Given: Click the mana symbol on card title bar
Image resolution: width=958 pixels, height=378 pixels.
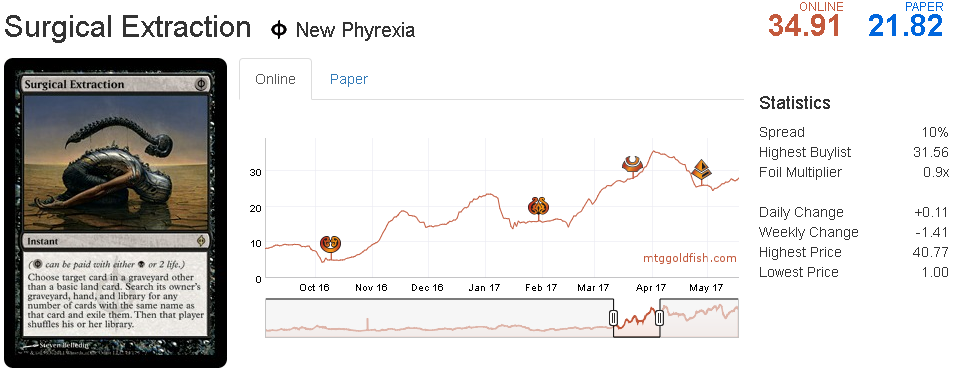Looking at the screenshot, I should pos(200,85).
